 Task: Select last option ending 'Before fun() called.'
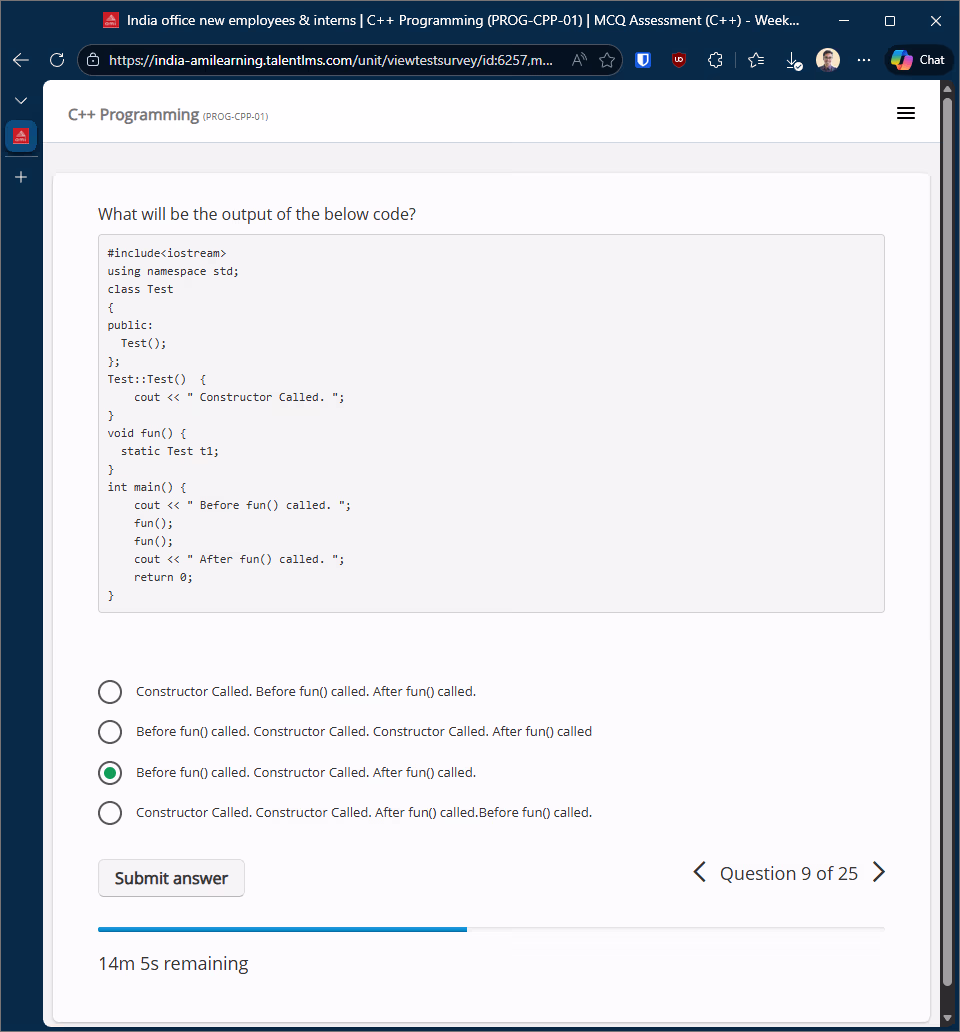point(110,813)
